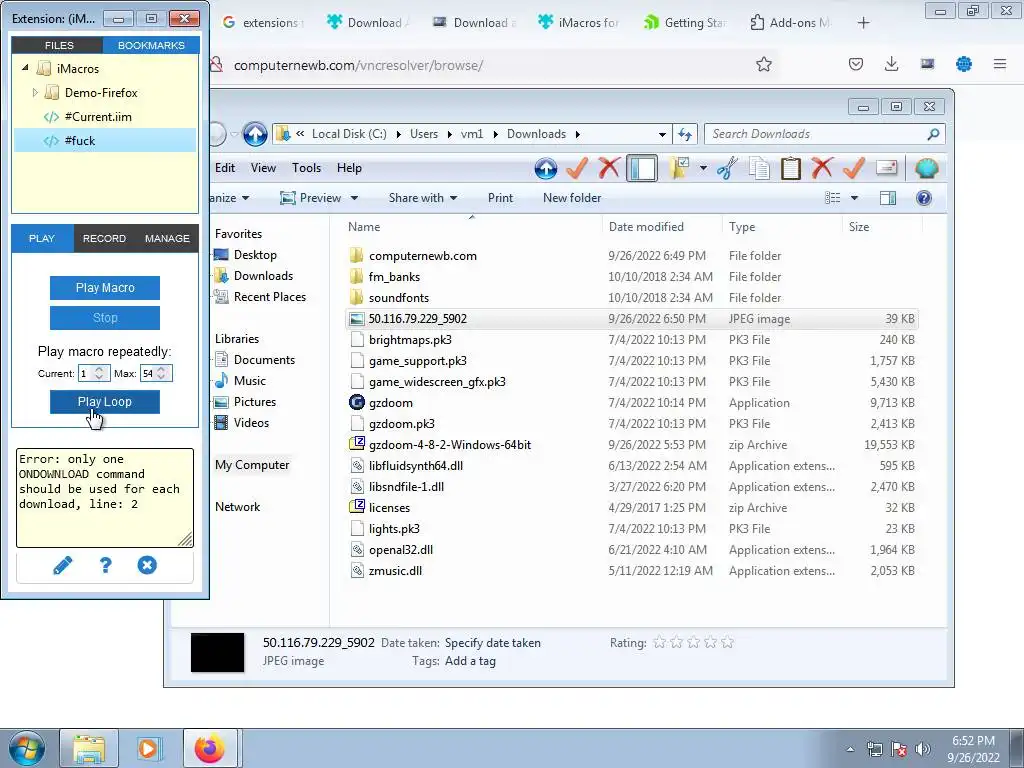Click the New folder button
The image size is (1024, 768).
[572, 198]
